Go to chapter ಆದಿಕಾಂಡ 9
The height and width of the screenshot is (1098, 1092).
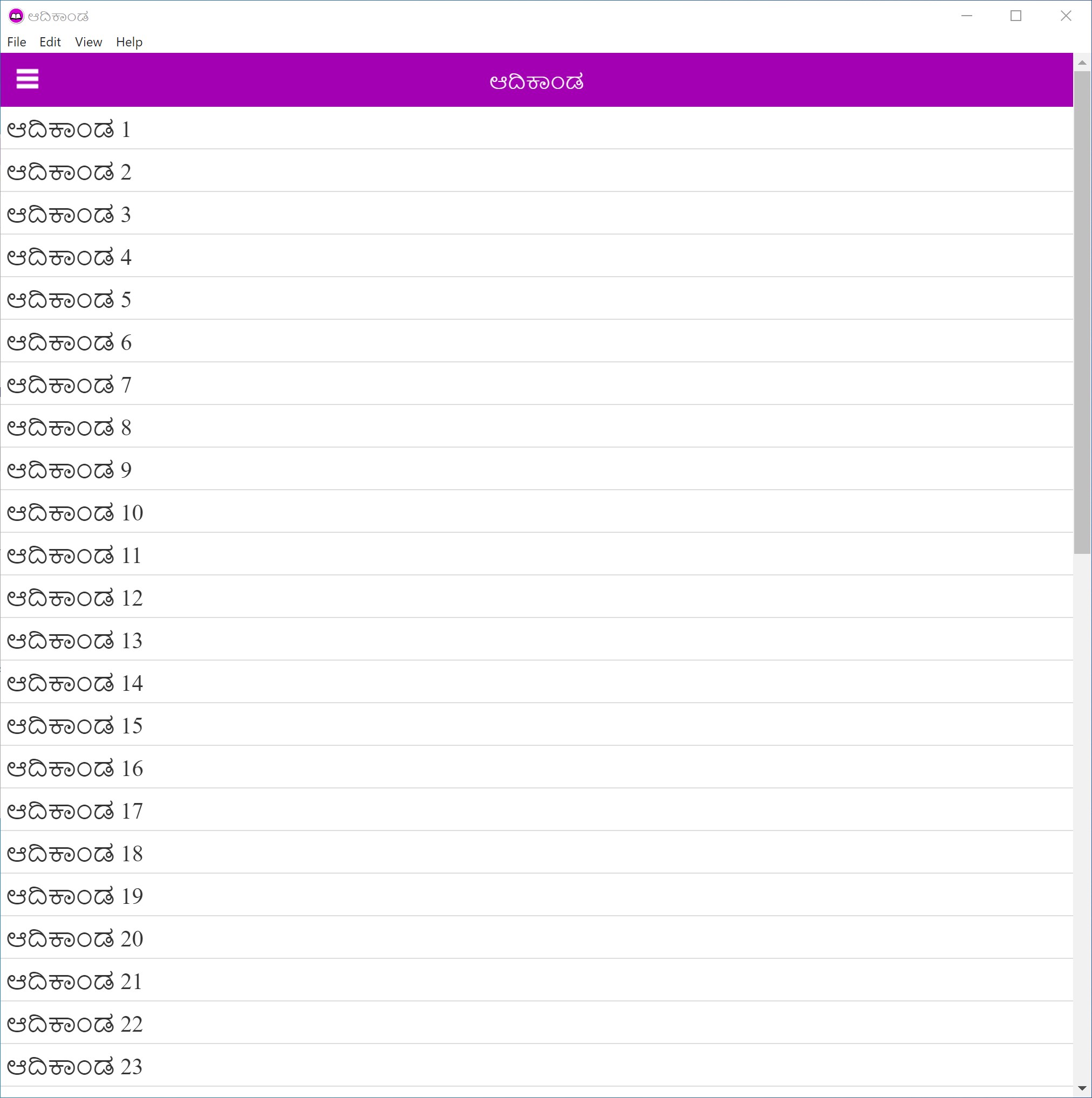(x=68, y=470)
